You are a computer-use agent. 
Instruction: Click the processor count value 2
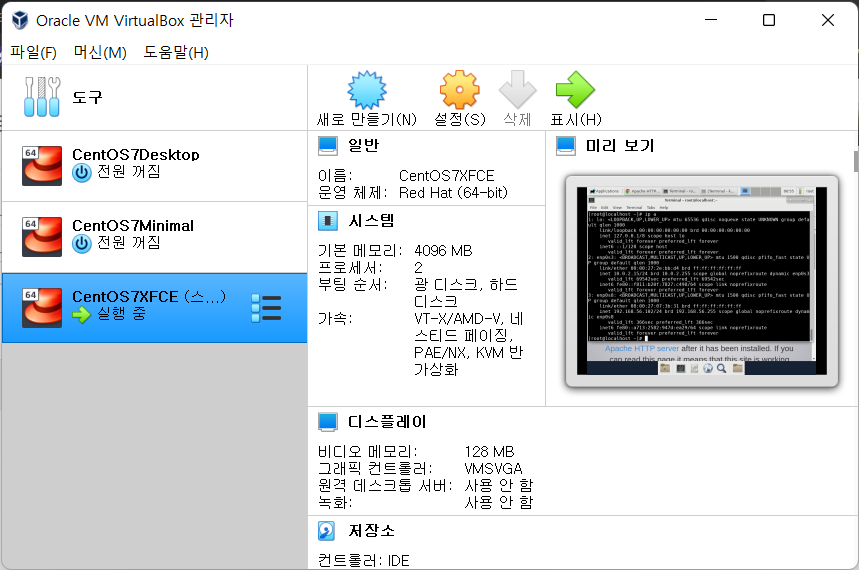tap(419, 268)
